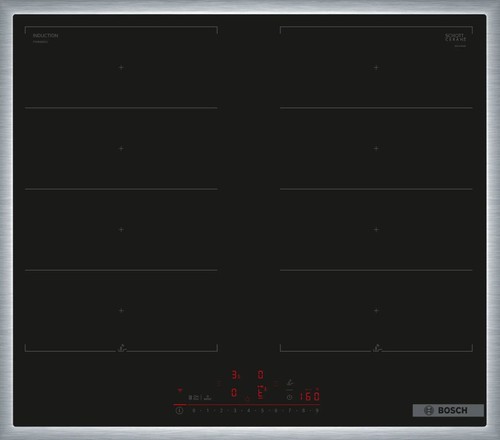Set power level 1 on the slider

207,410
